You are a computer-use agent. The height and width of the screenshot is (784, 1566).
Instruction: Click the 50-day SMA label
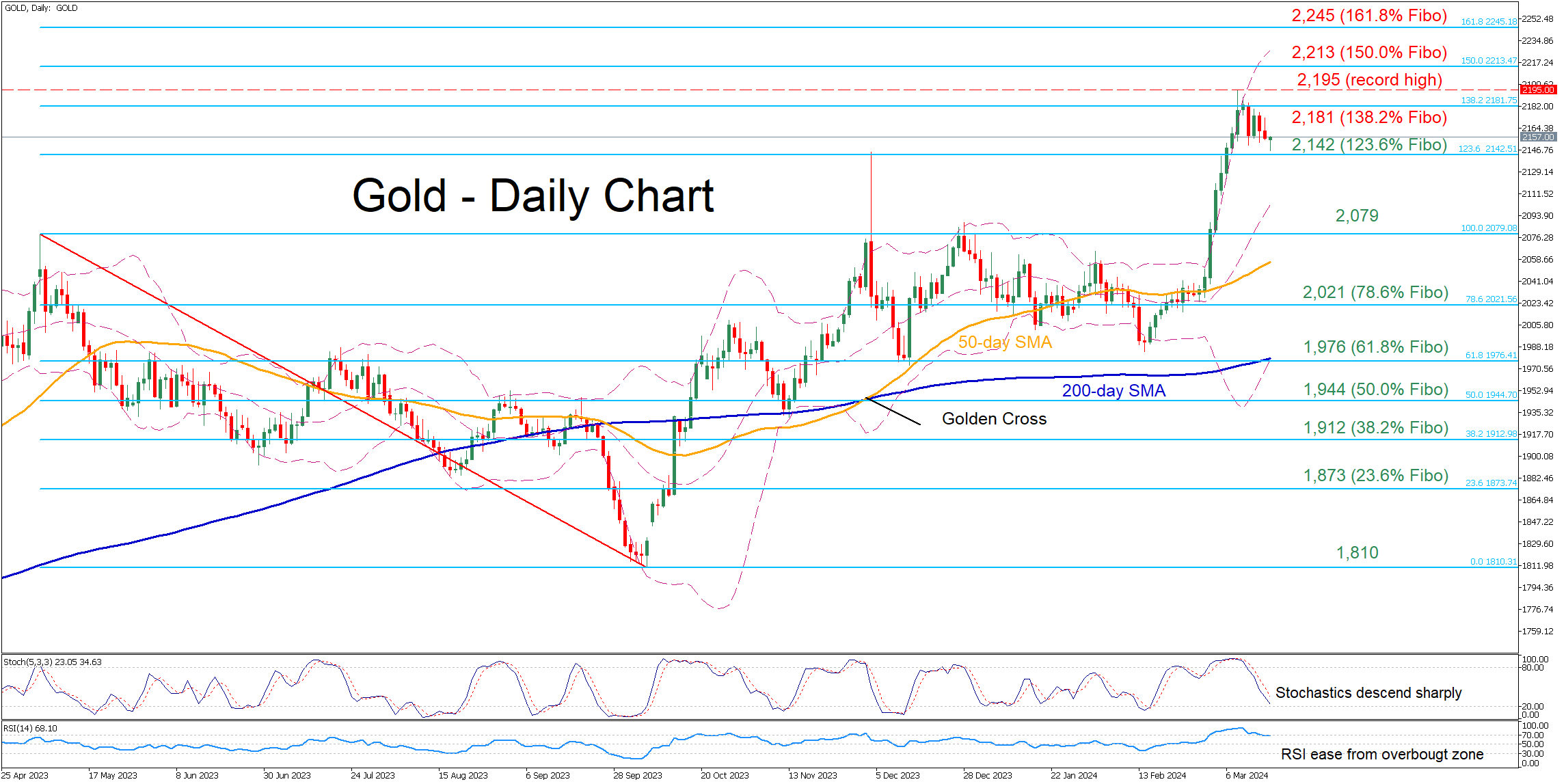pos(1004,342)
